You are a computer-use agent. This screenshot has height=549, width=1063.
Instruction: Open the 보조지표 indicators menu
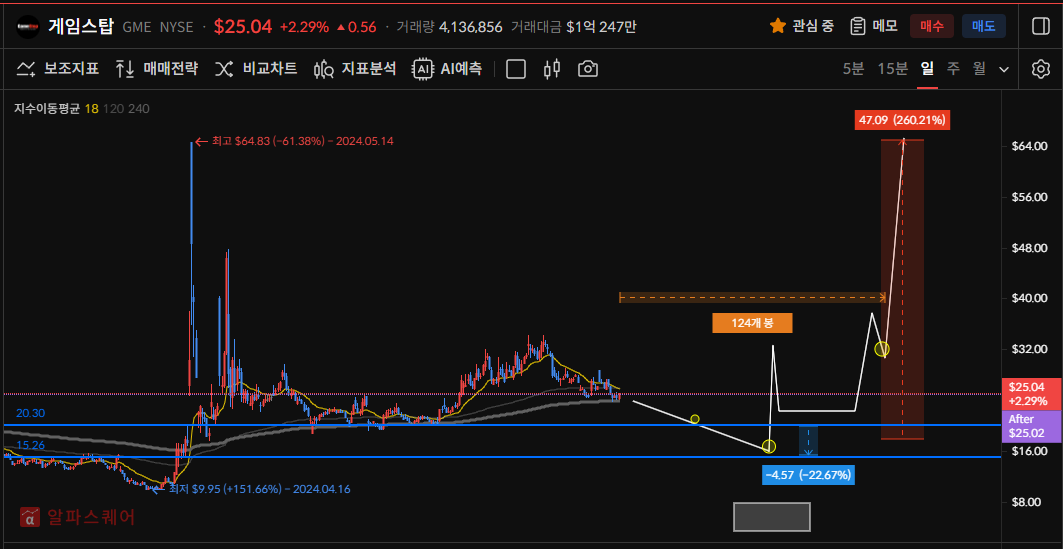click(58, 68)
